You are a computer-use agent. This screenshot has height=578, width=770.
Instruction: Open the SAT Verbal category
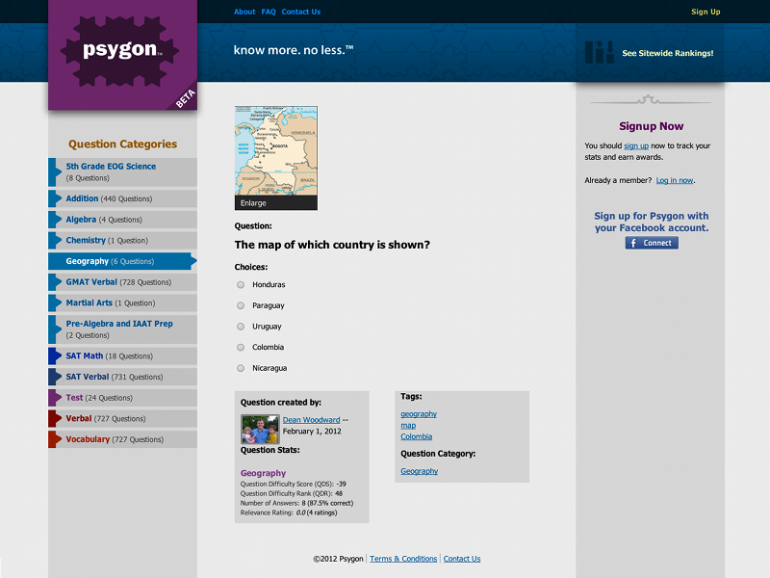point(122,377)
